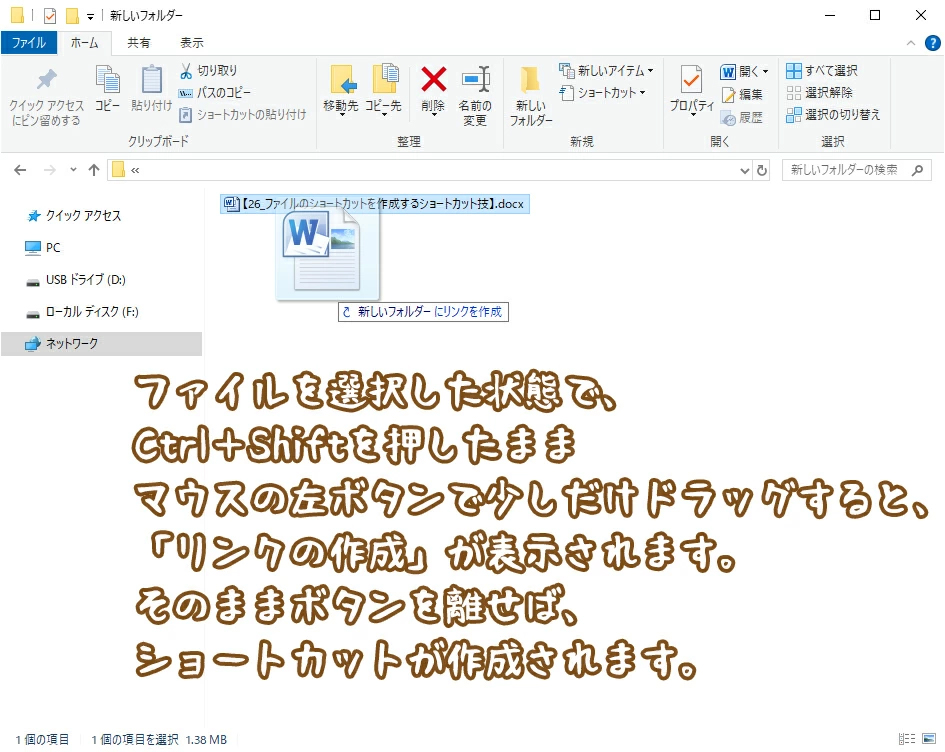This screenshot has width=945, height=752.
Task: Click the folder icon in title bar
Action: pos(17,15)
